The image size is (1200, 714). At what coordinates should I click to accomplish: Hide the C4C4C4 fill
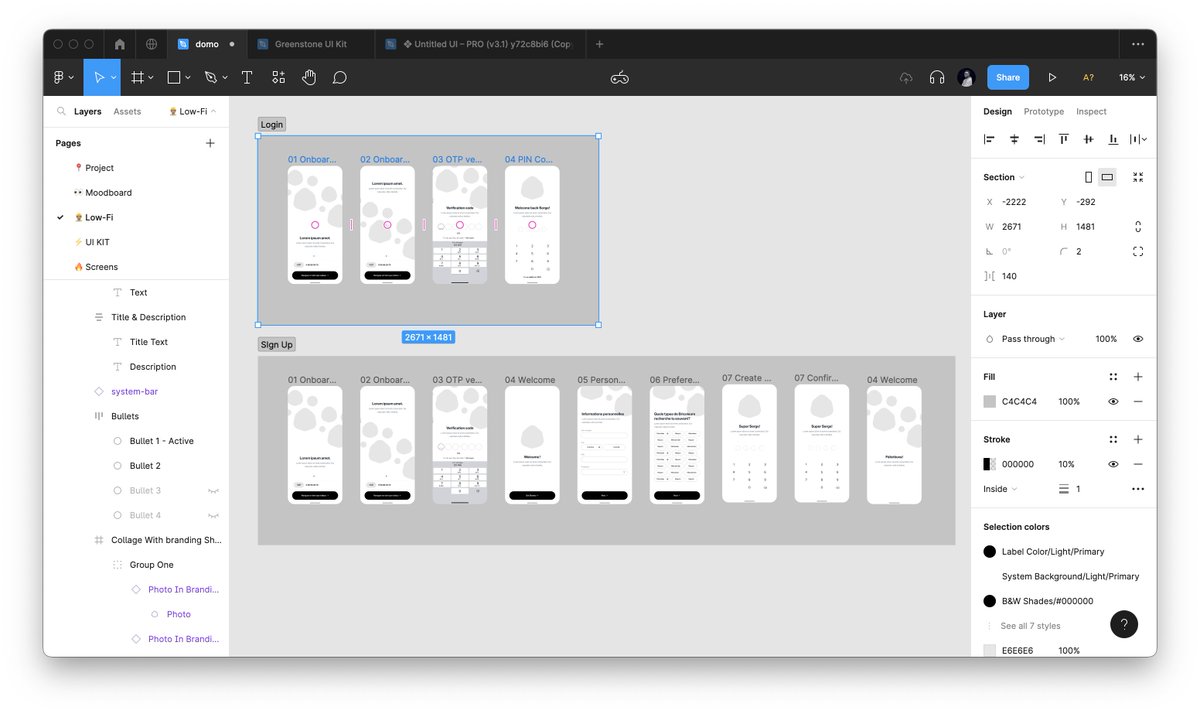(x=1113, y=401)
